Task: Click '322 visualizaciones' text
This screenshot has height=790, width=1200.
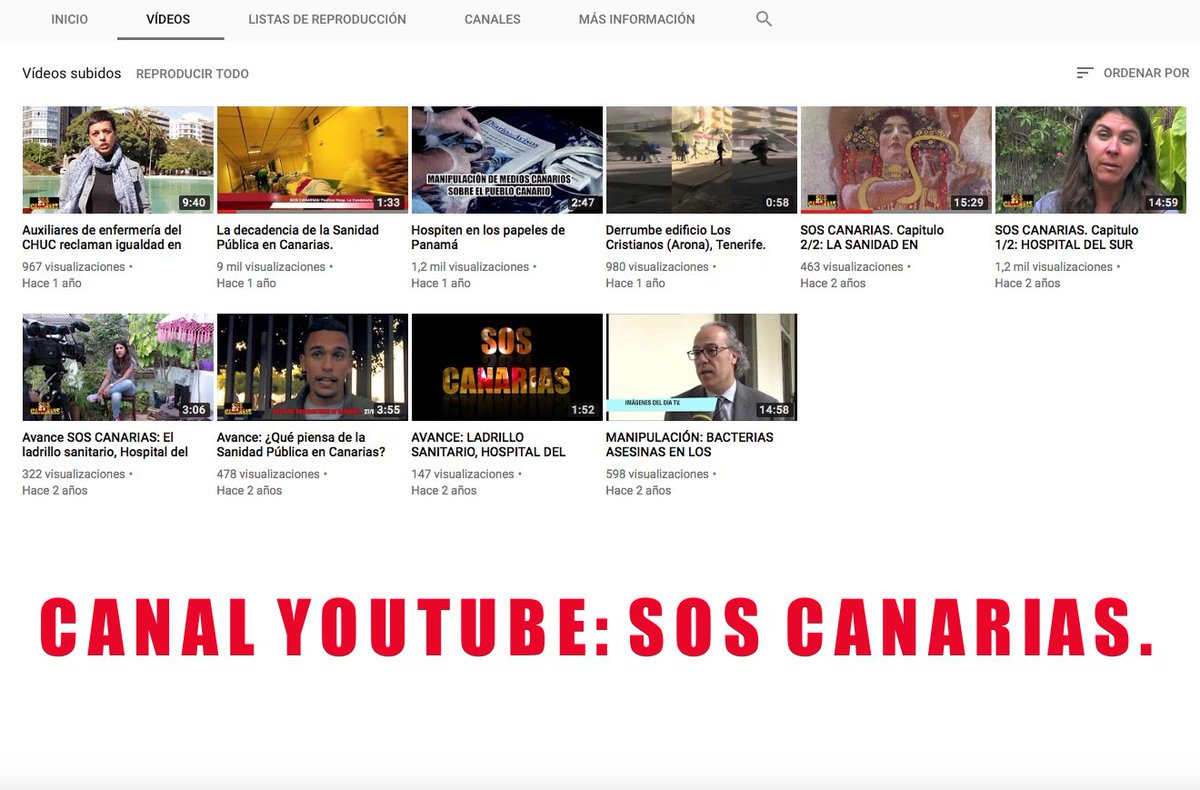Action: (x=74, y=474)
